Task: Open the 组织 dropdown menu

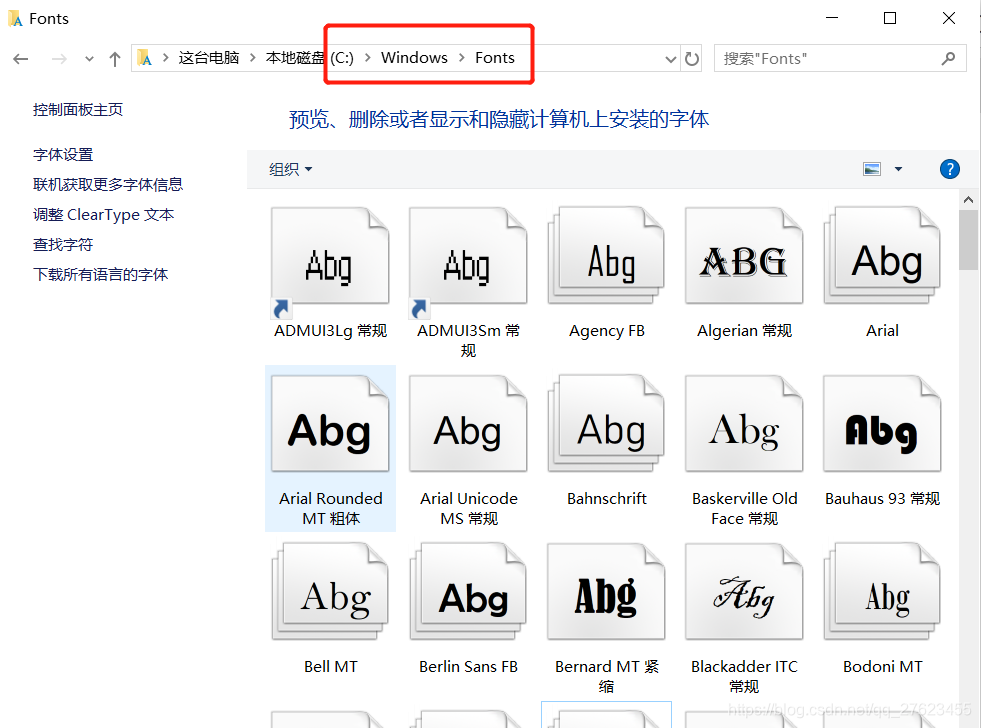Action: pos(290,169)
